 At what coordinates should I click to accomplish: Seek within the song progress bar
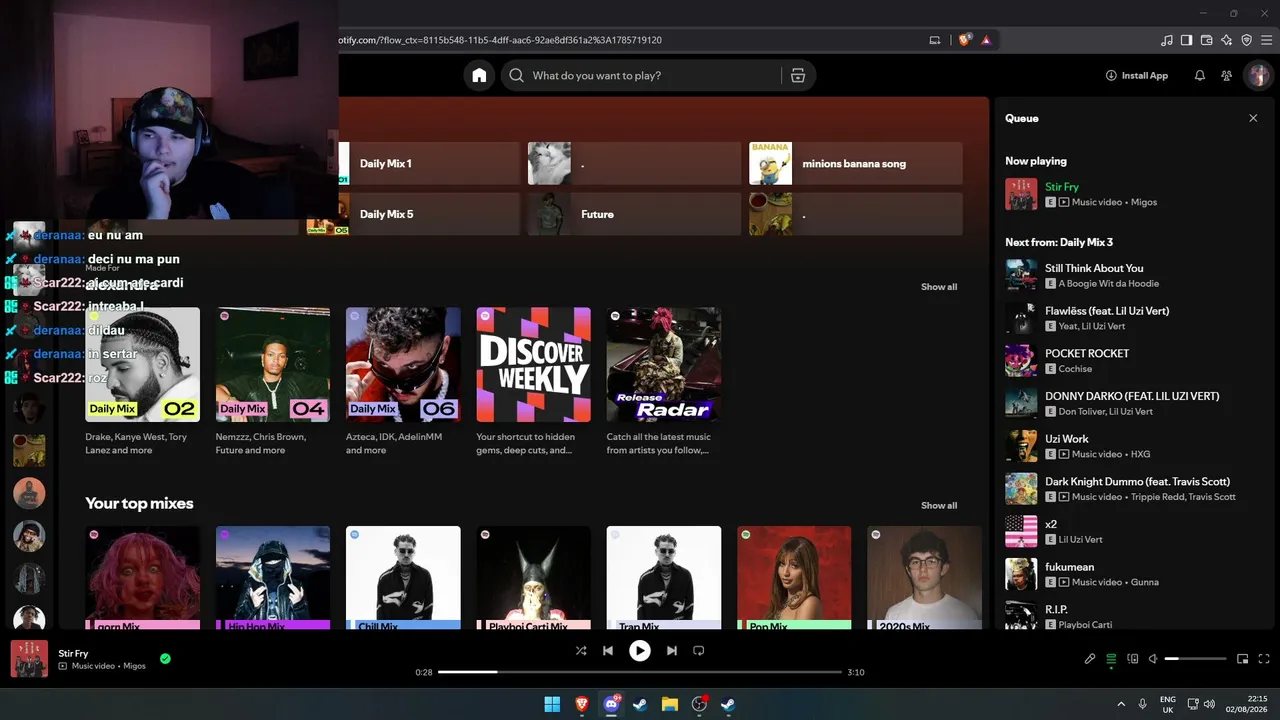640,672
